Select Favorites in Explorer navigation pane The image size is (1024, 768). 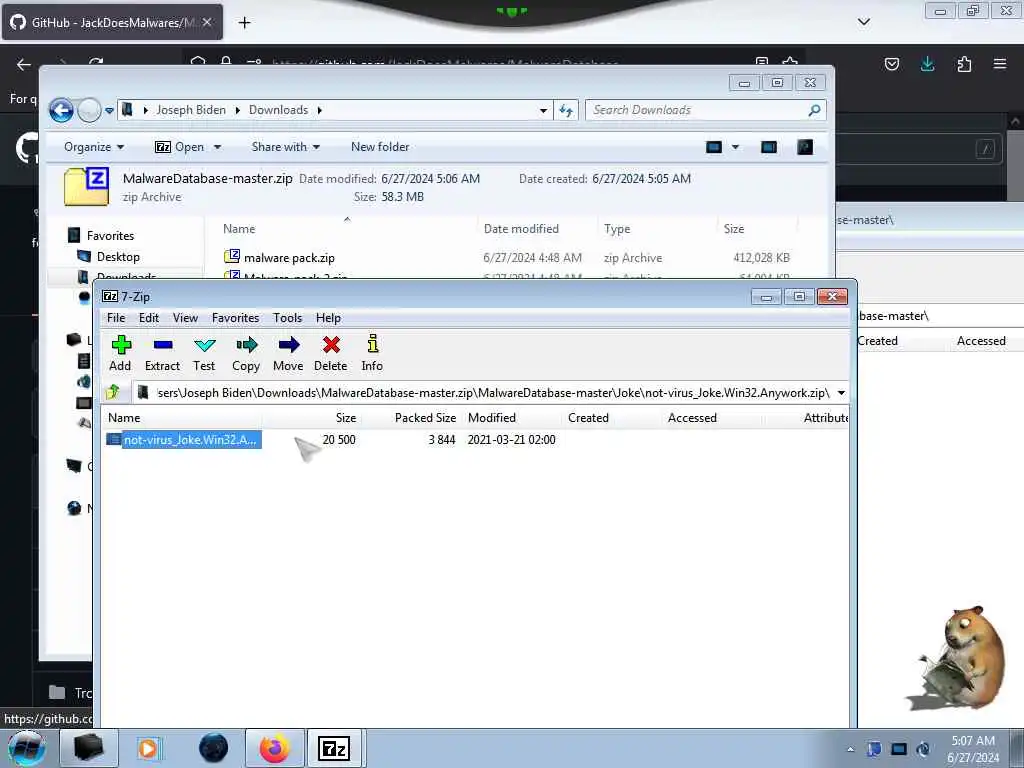110,236
